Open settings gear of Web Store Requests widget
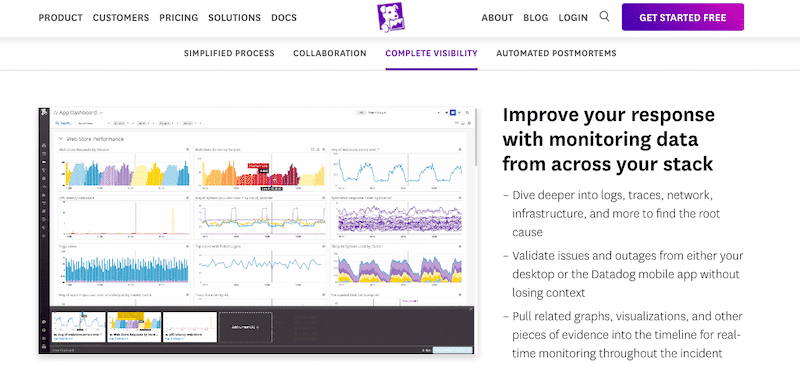The image size is (800, 371). click(187, 150)
